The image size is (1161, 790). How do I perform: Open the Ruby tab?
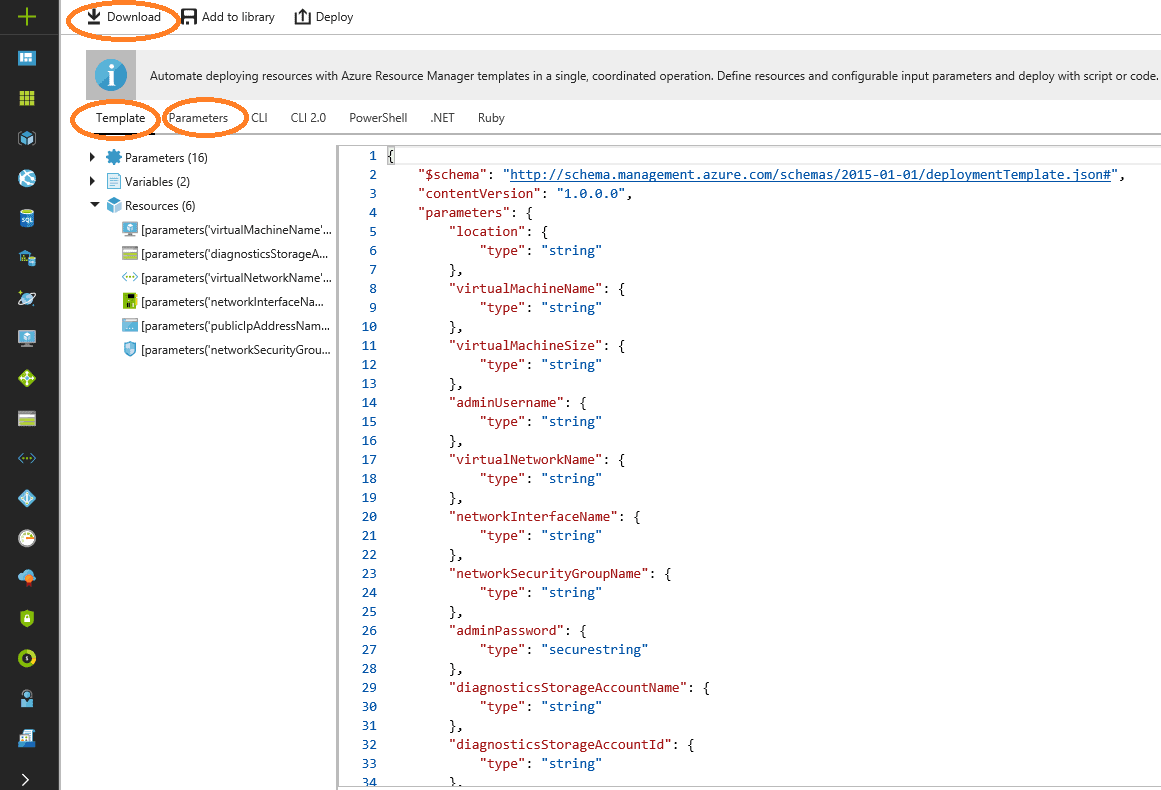click(x=491, y=118)
